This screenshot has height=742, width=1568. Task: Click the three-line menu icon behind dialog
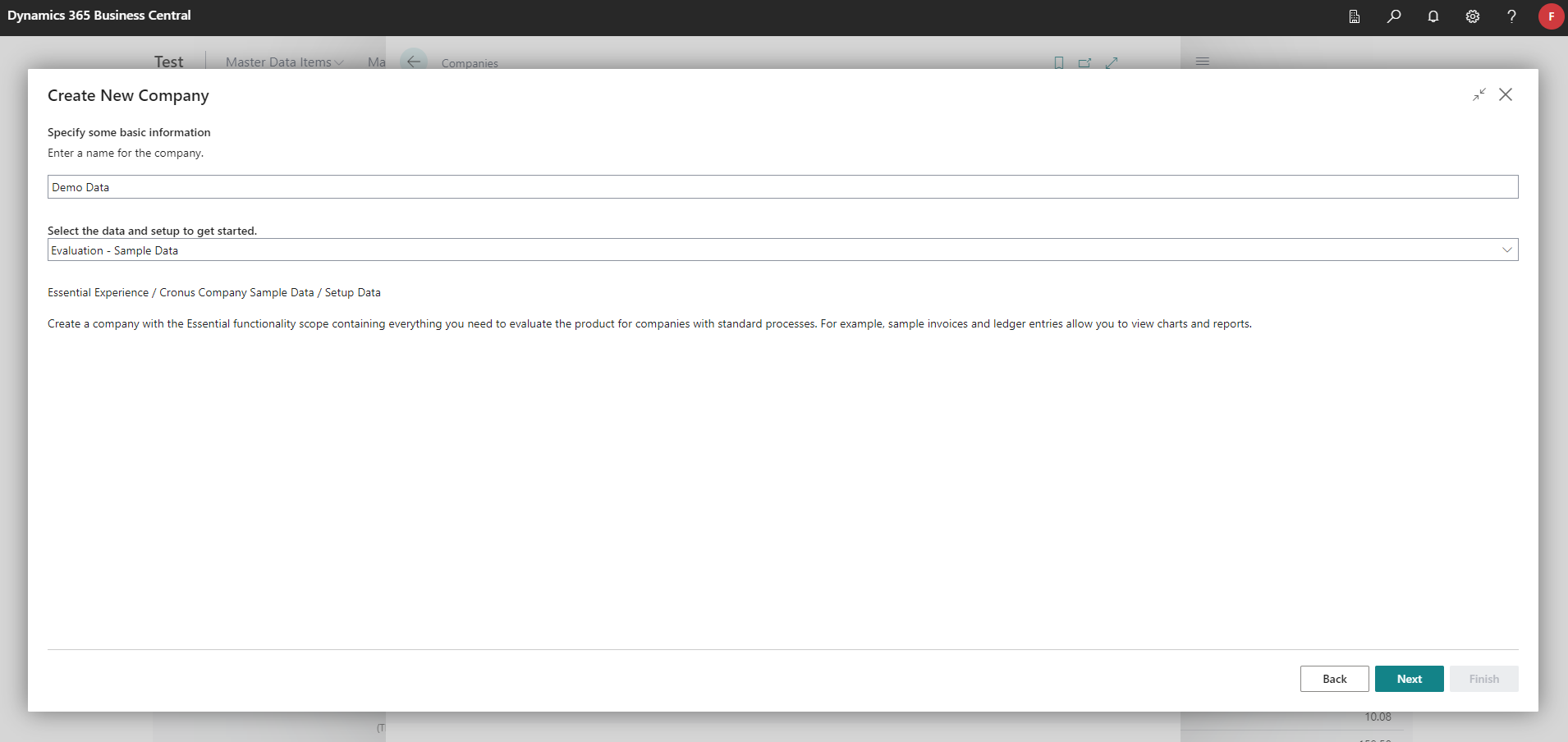1203,62
